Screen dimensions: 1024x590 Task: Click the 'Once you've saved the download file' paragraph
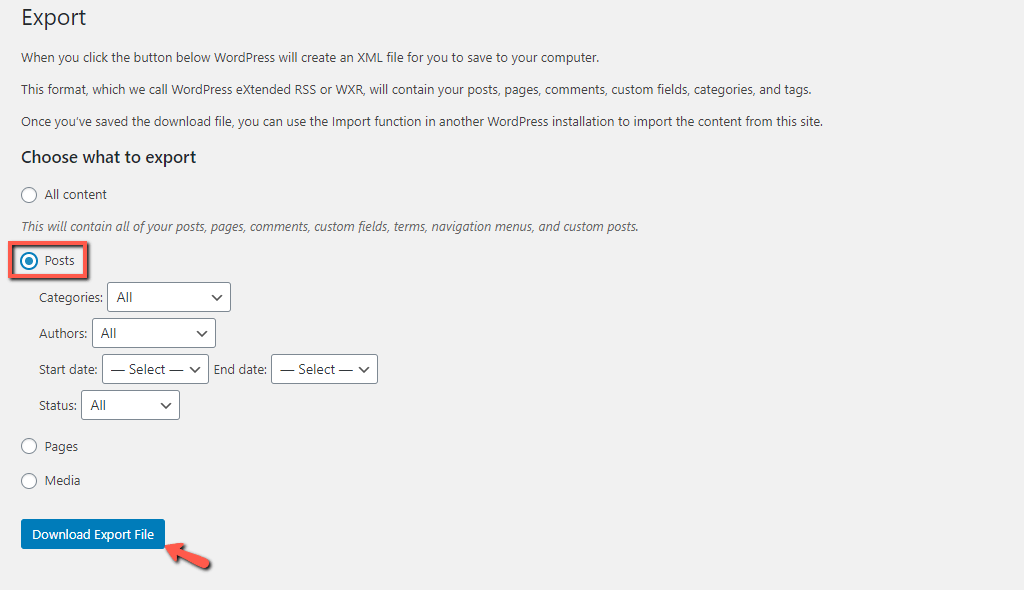pos(422,122)
